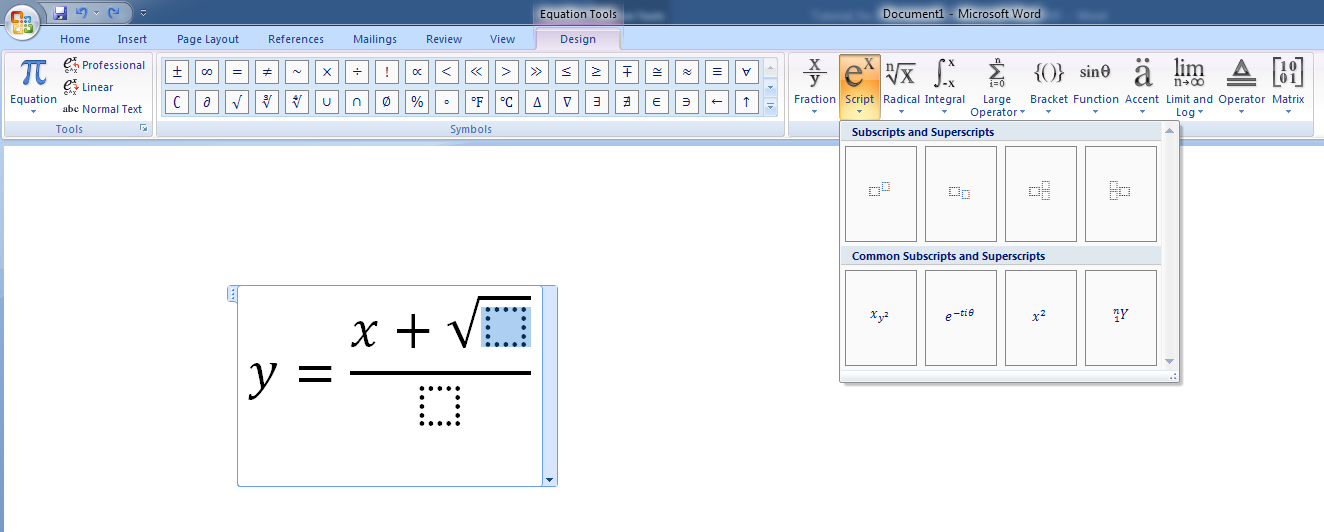Insert the degrees Fahrenheit symbol
The width and height of the screenshot is (1324, 532).
point(477,102)
